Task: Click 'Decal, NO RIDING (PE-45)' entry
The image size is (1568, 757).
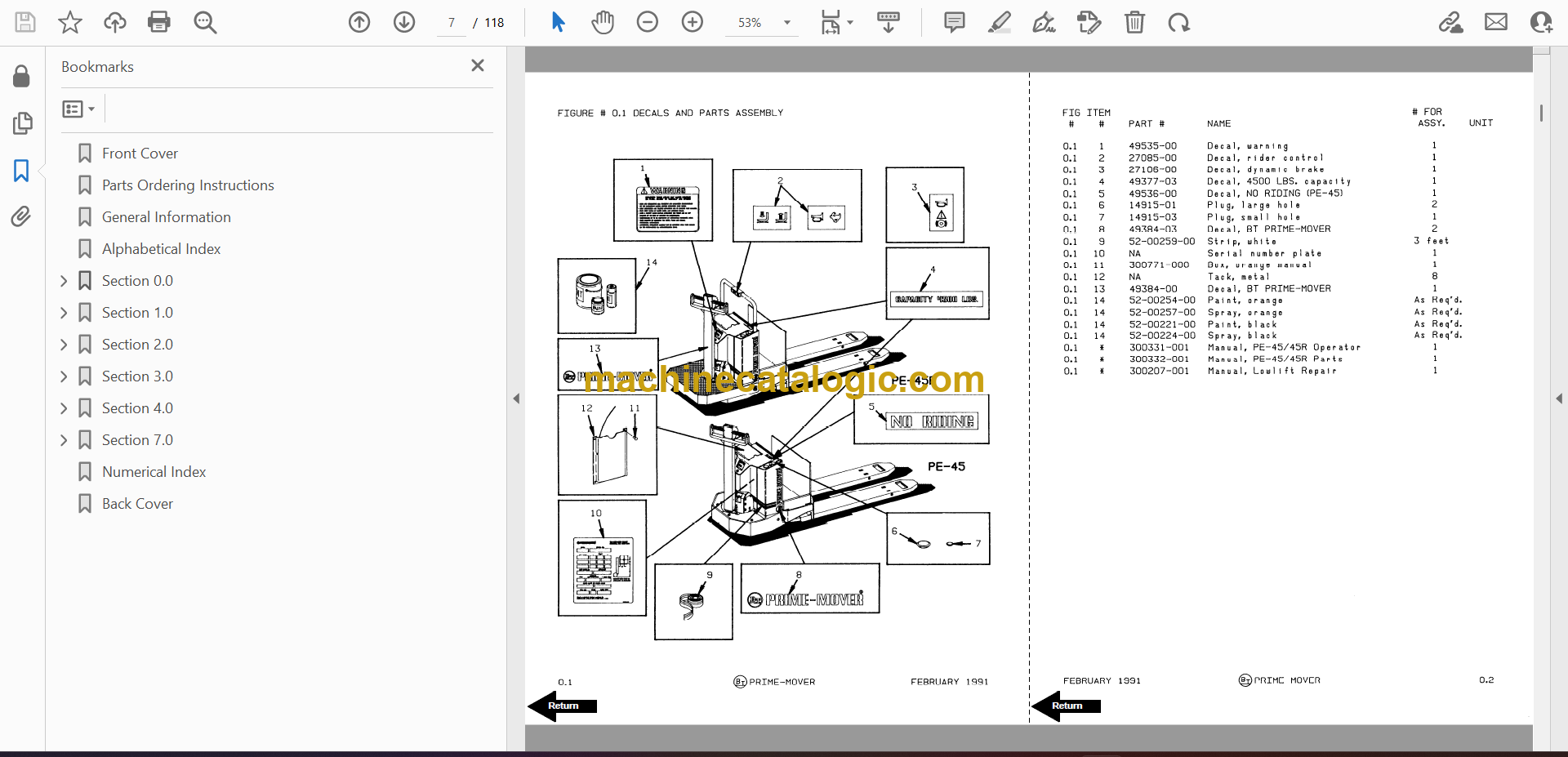Action: click(x=1275, y=194)
